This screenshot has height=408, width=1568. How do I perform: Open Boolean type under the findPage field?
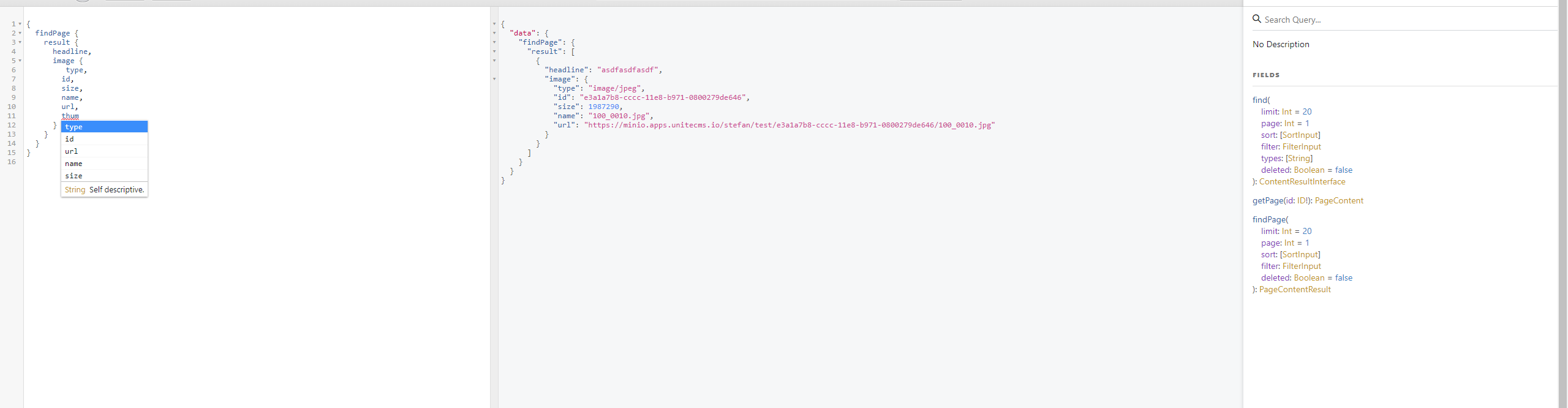pos(1310,278)
